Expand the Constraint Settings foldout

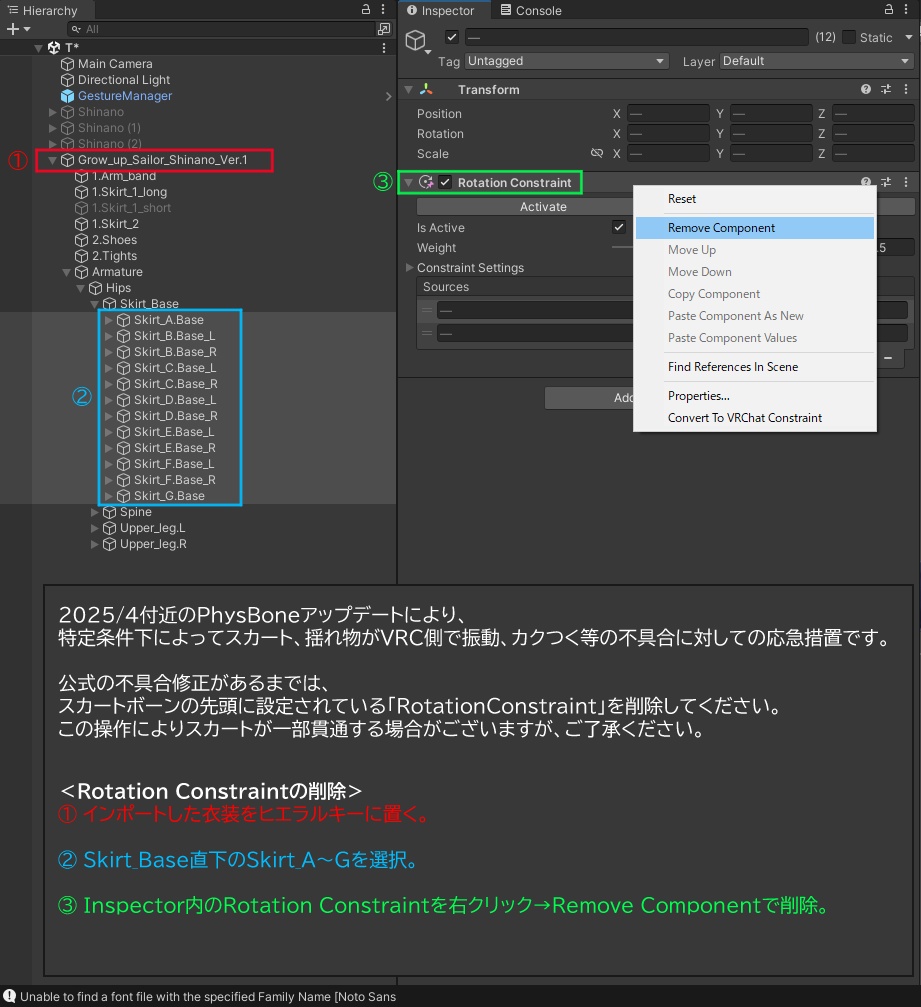click(408, 267)
